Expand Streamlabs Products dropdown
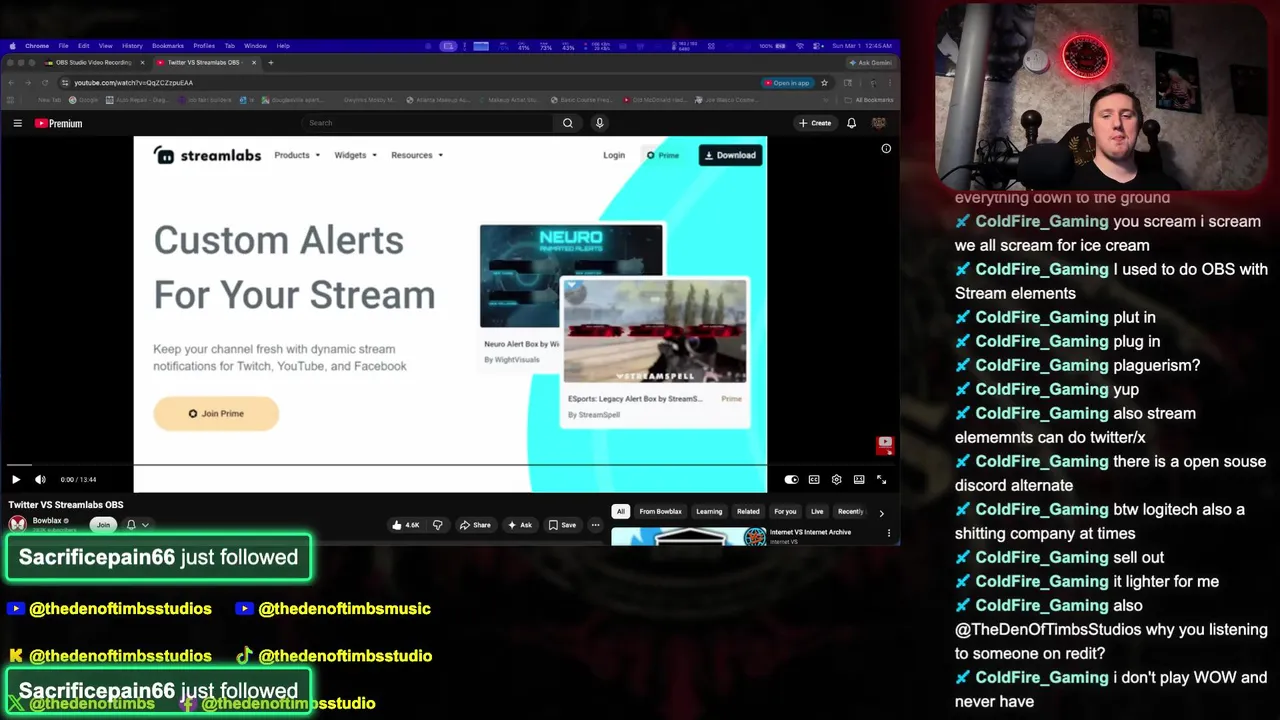1280x720 pixels. (297, 155)
